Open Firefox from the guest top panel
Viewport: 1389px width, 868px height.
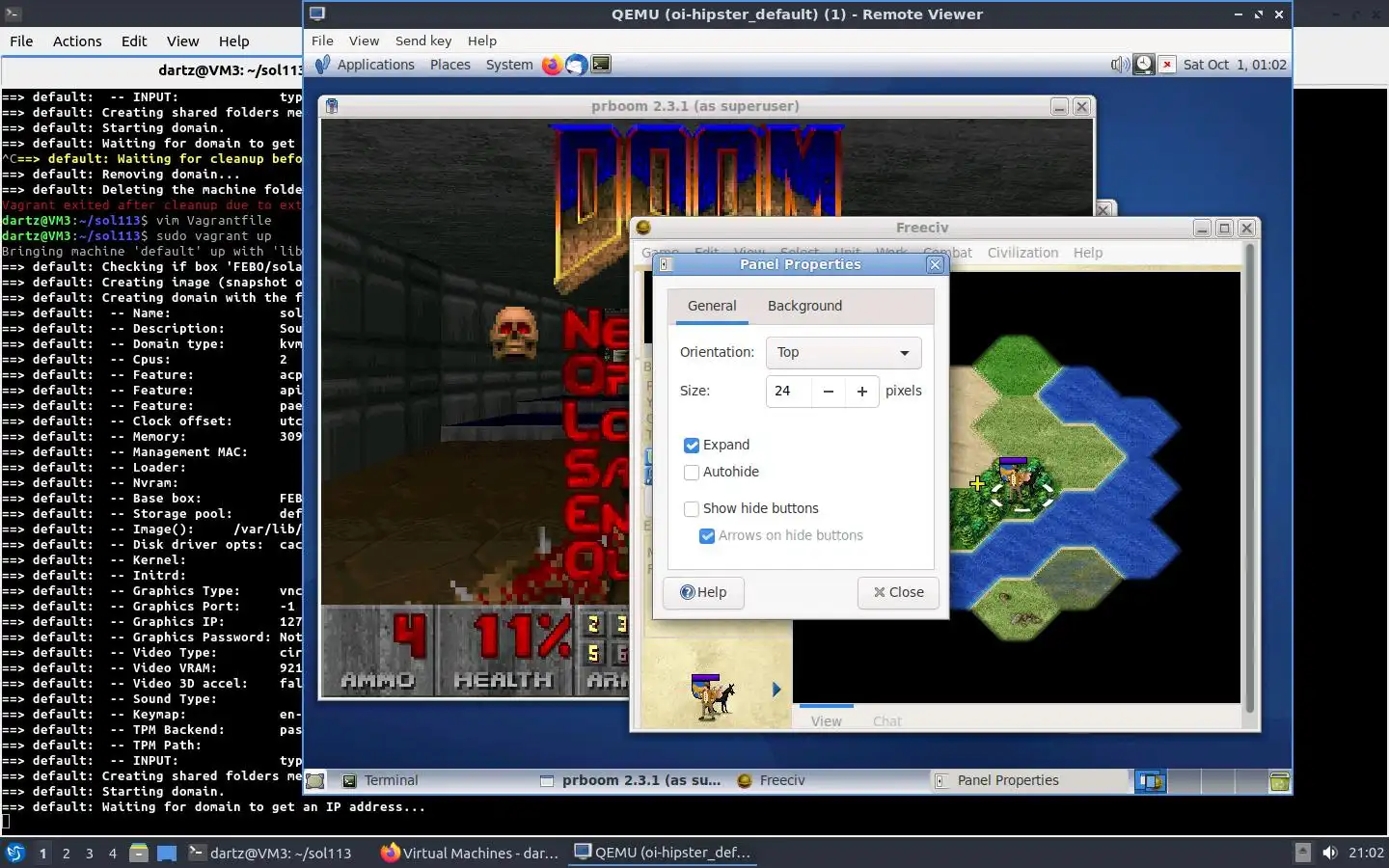click(552, 65)
